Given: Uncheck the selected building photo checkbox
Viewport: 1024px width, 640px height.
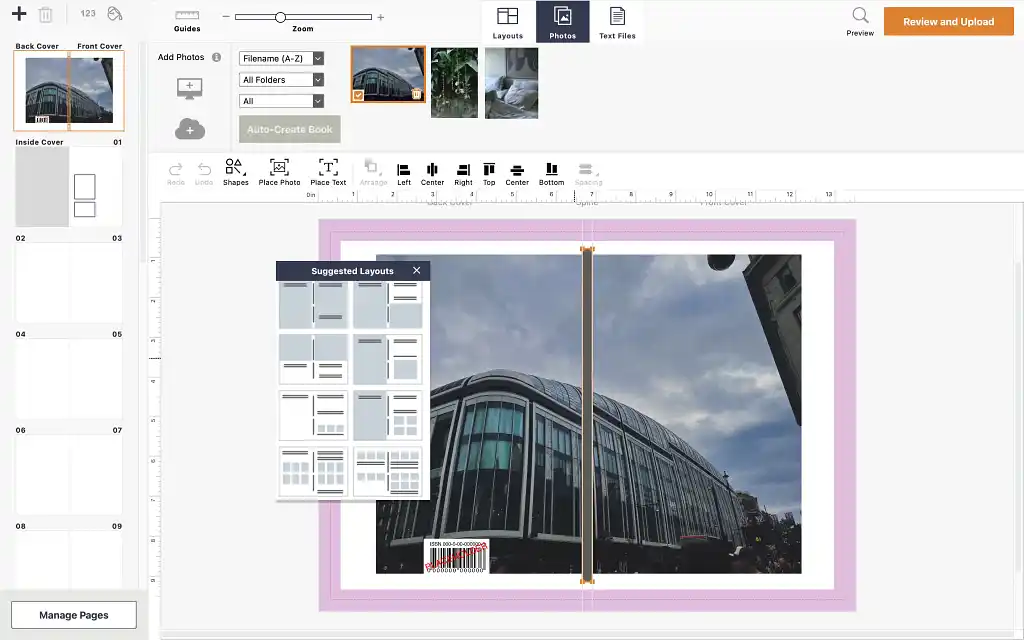Looking at the screenshot, I should (358, 95).
